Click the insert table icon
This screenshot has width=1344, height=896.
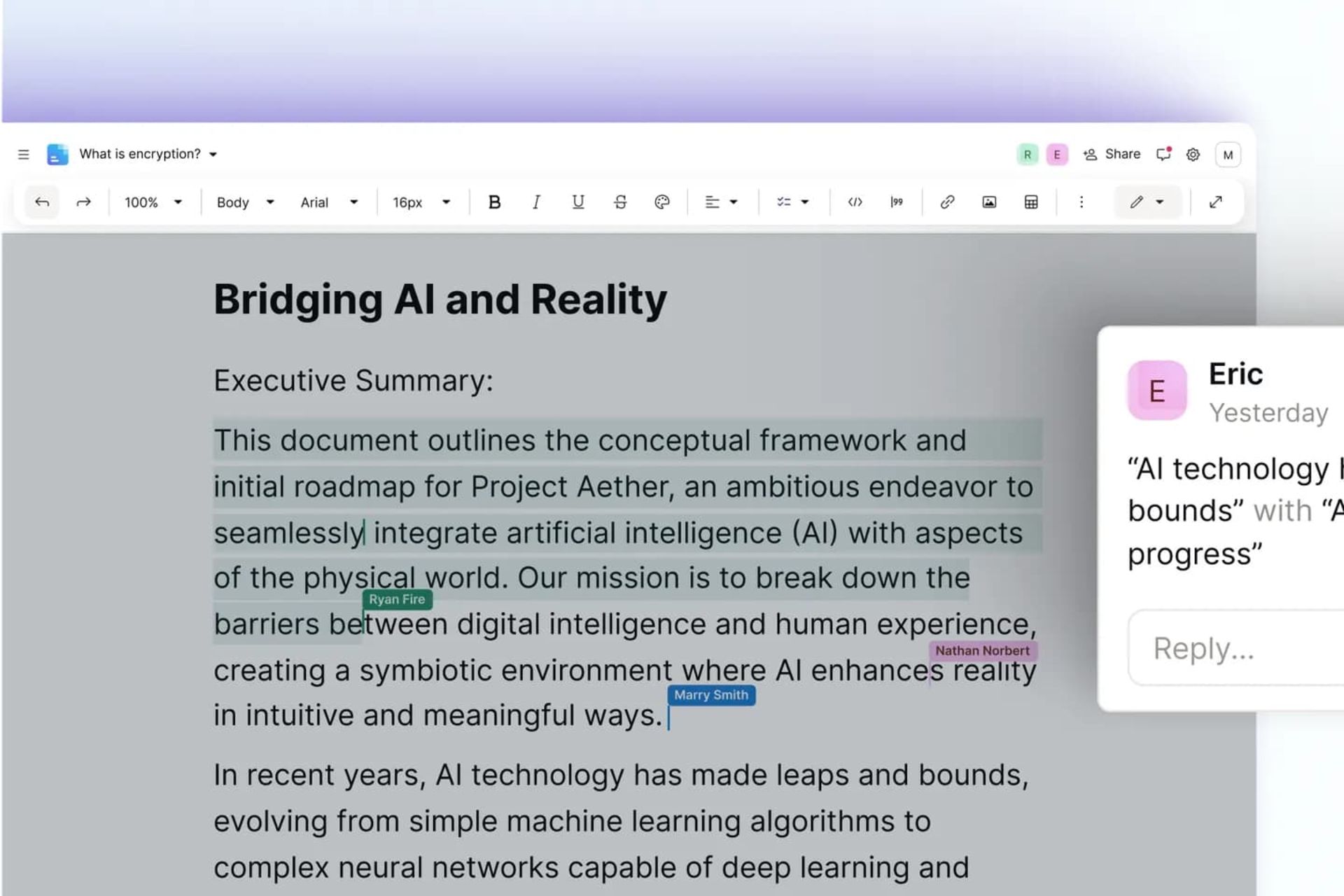[x=1030, y=202]
